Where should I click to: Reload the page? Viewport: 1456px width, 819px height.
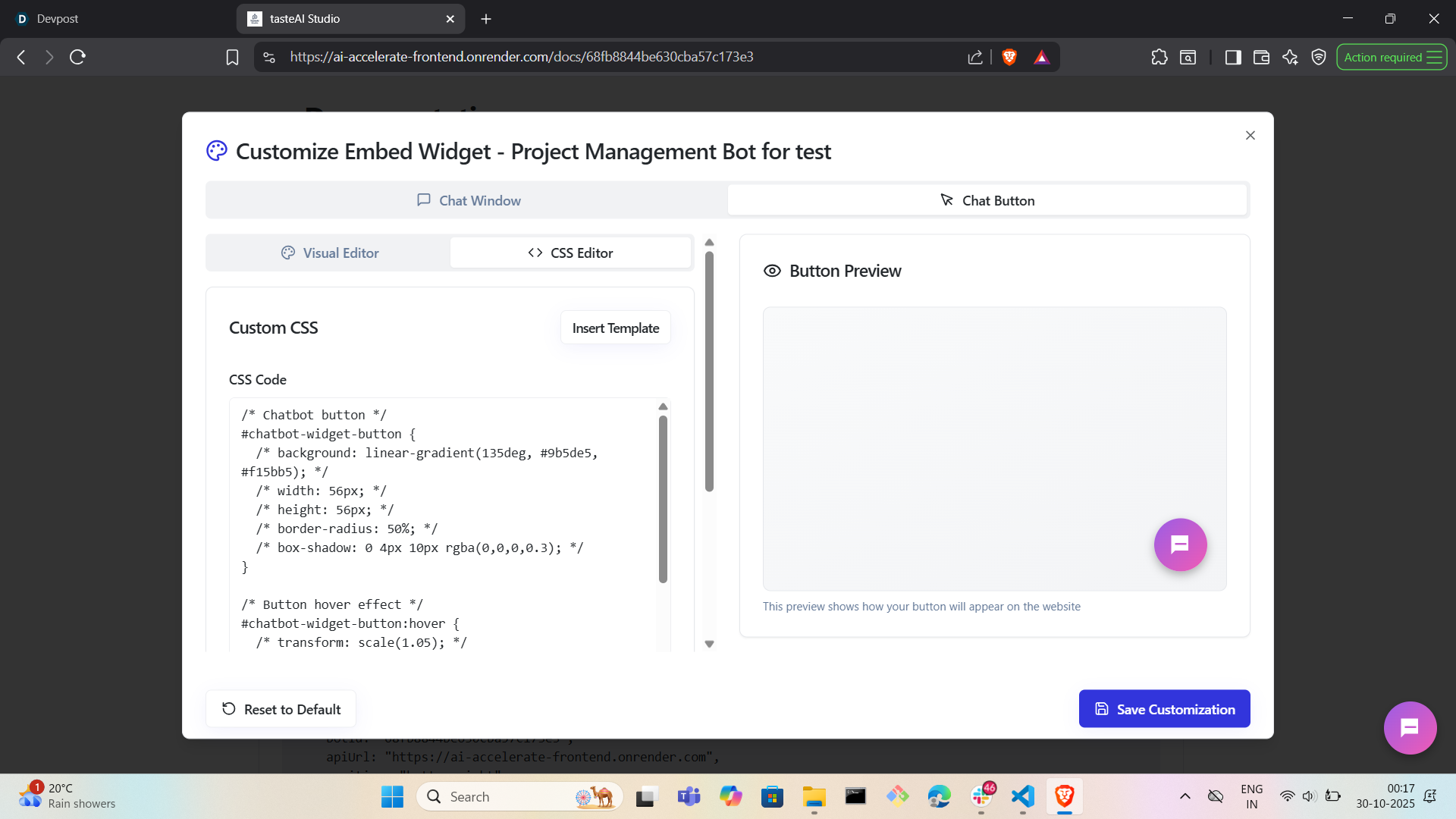pyautogui.click(x=77, y=57)
